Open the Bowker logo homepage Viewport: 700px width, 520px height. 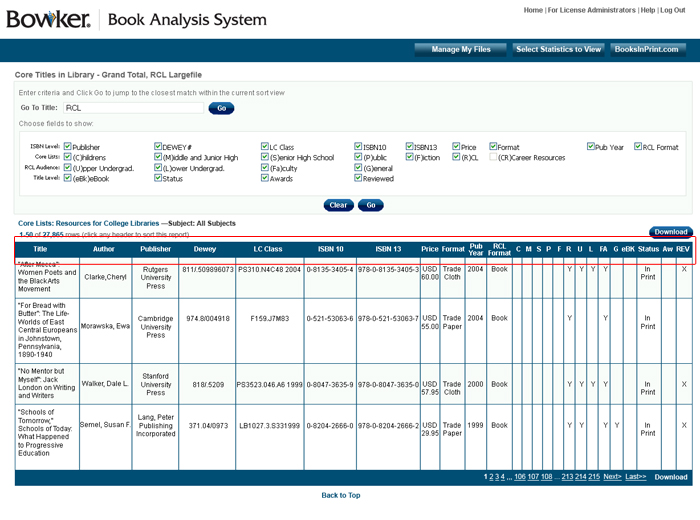[x=48, y=19]
